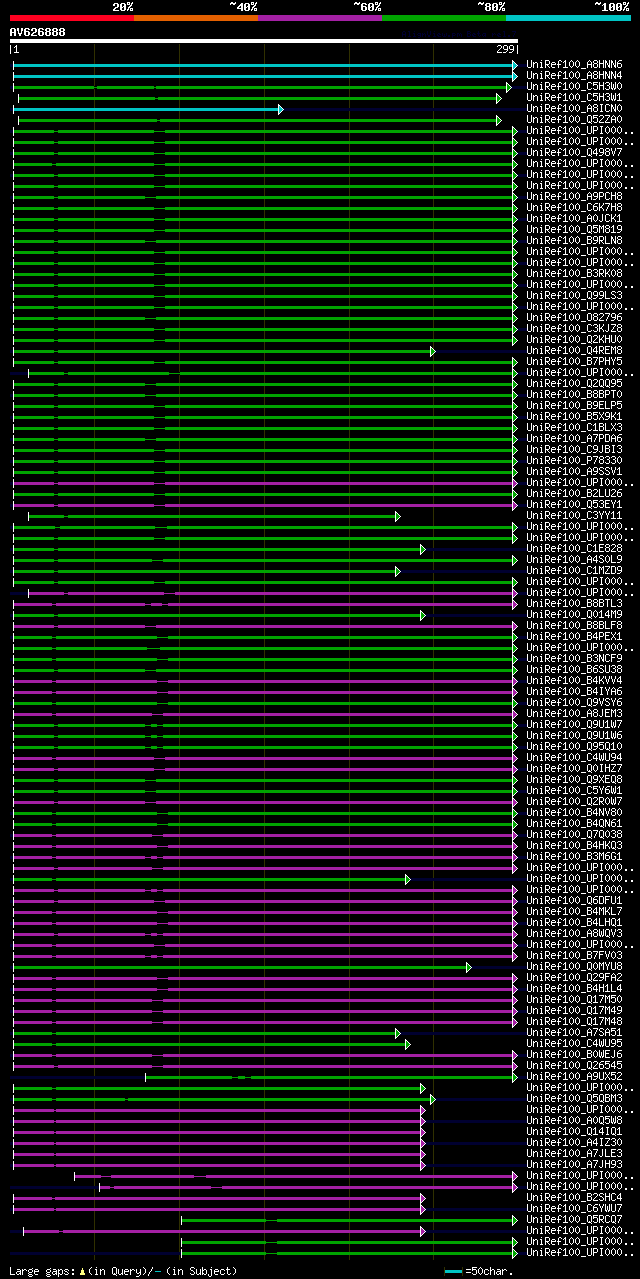Select the UniRef100_C1MZD9 label
Screen dimensions: 640x1279
tap(574, 571)
